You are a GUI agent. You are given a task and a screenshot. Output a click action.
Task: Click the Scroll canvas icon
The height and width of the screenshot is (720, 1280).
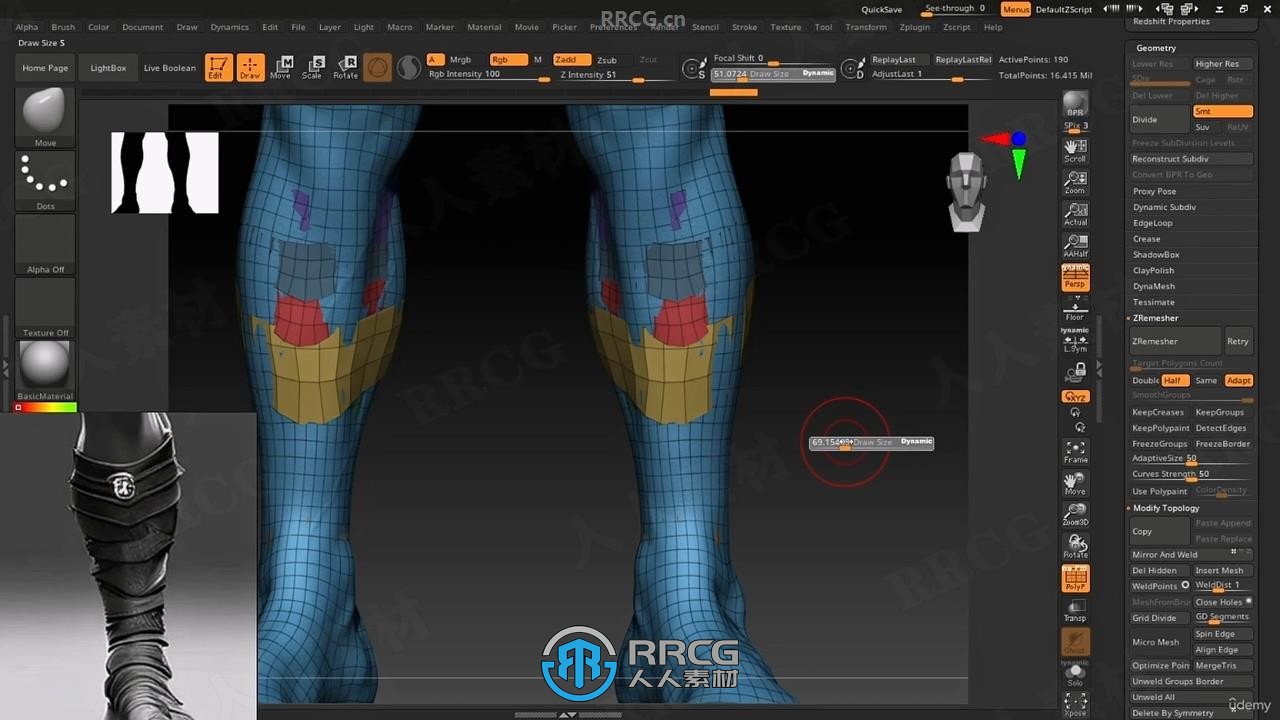pos(1075,150)
